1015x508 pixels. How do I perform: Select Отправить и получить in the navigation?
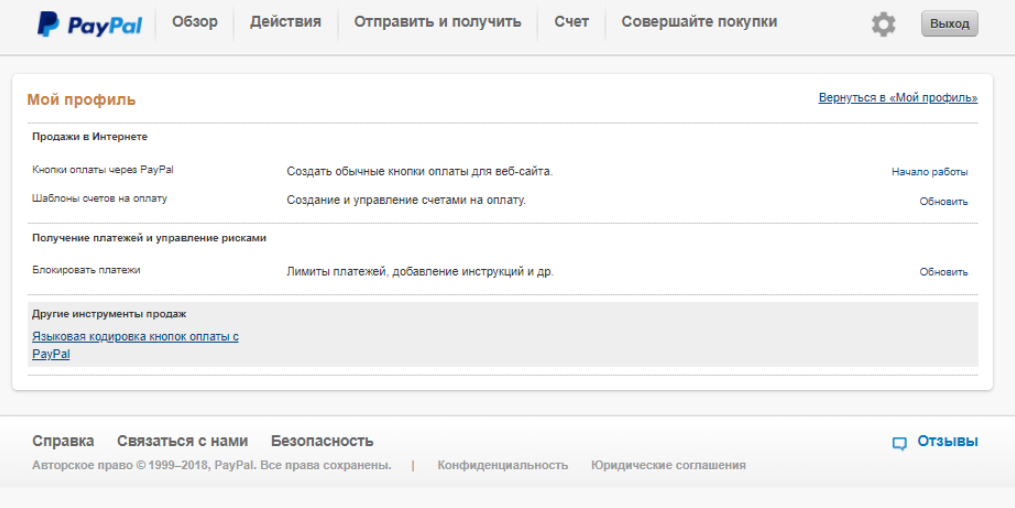[438, 22]
